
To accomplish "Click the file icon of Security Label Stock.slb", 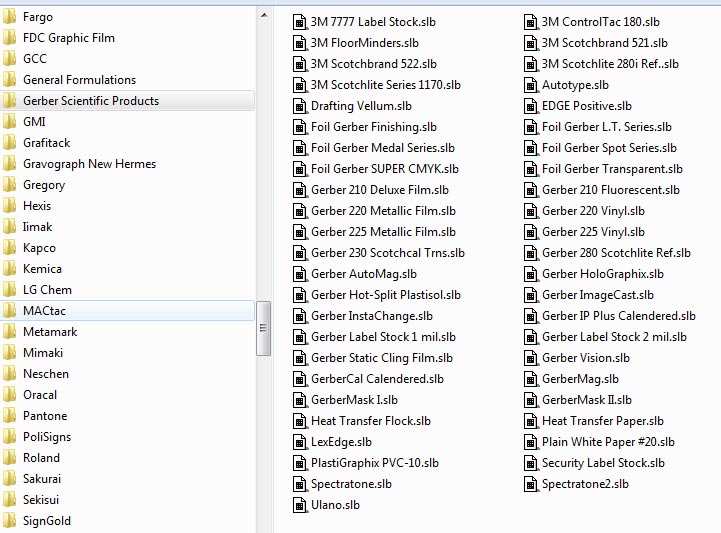I will tap(530, 463).
